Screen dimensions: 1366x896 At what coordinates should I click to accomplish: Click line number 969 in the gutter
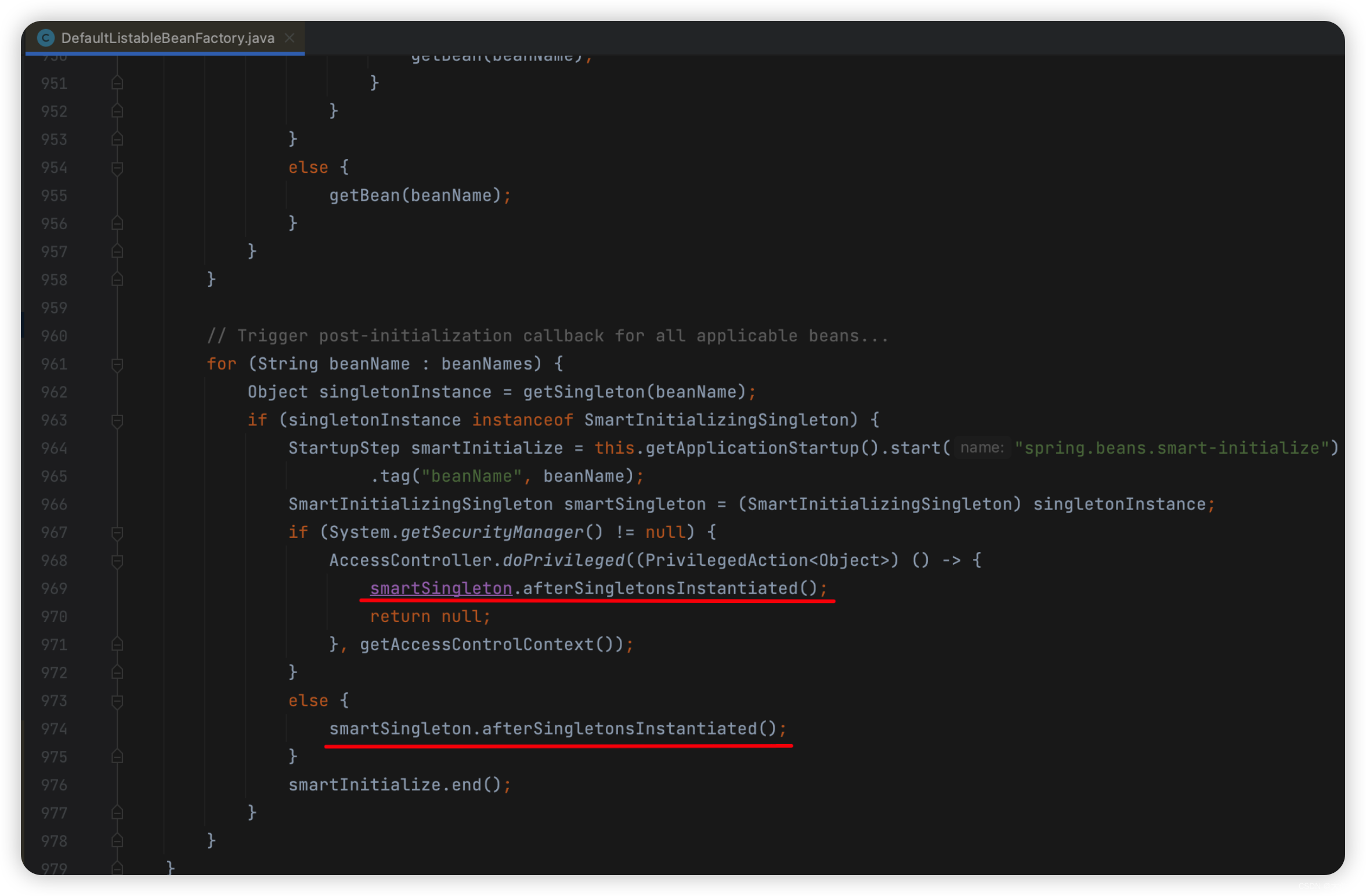point(54,589)
